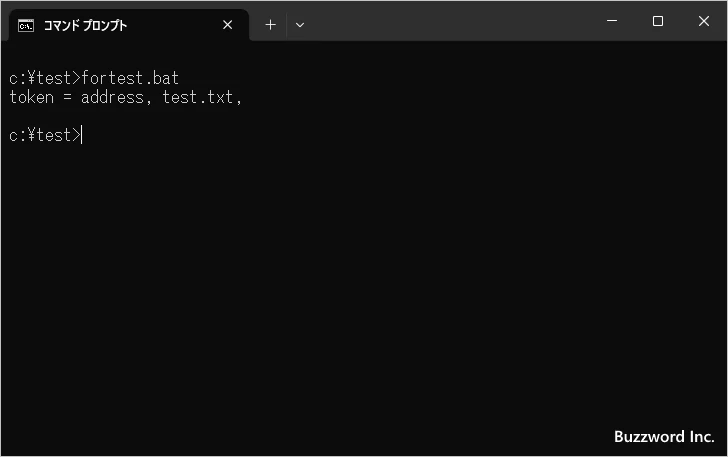Close the terminal window
This screenshot has width=728, height=457.
(704, 22)
